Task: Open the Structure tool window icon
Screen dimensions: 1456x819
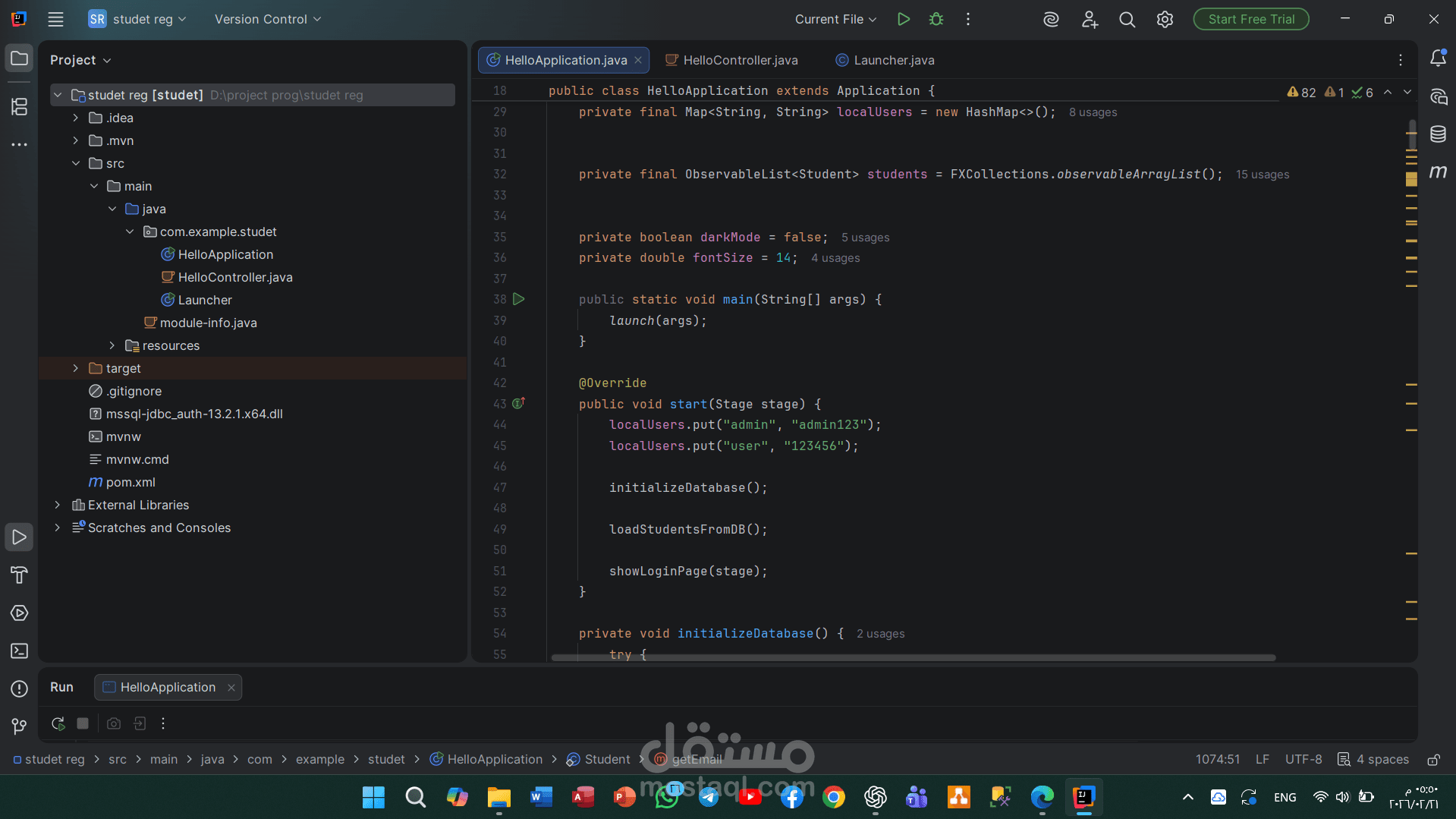Action: 19,106
